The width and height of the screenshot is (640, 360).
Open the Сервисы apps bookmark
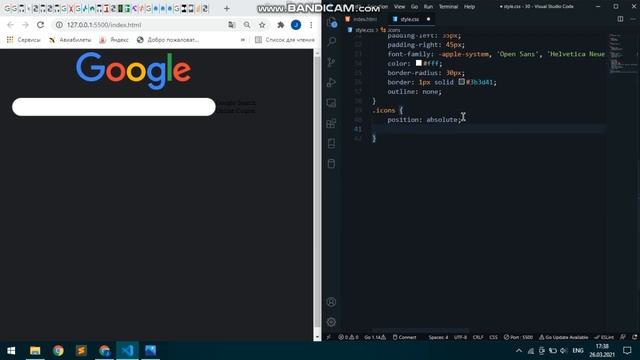(x=24, y=40)
